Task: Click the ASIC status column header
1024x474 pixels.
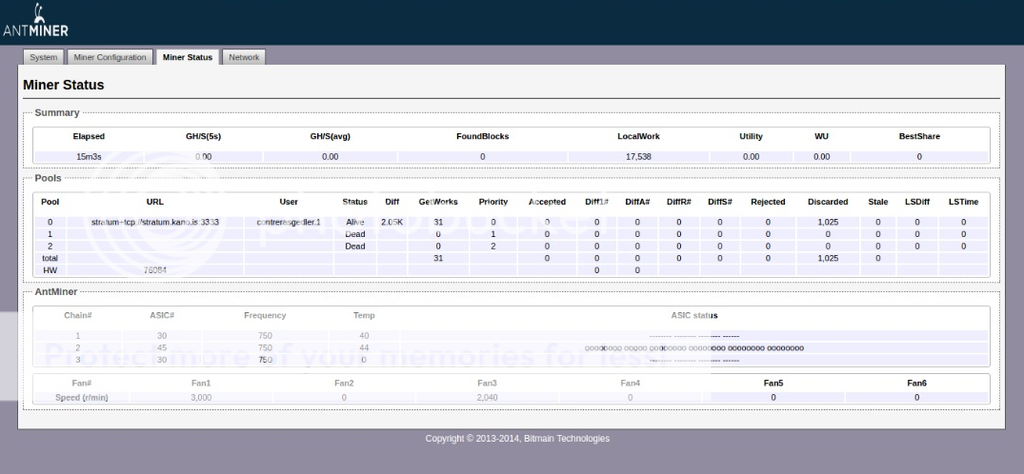Action: coord(694,315)
